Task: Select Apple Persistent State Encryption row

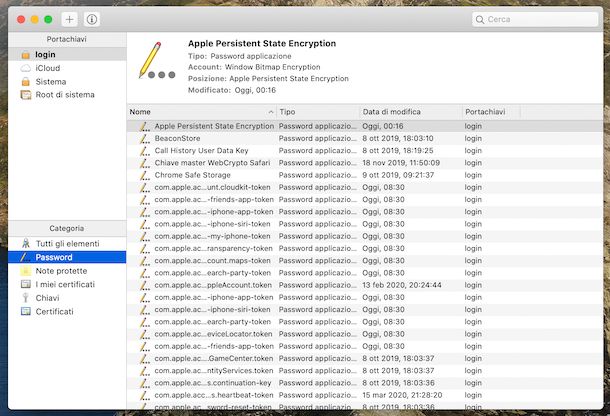Action: (365, 126)
